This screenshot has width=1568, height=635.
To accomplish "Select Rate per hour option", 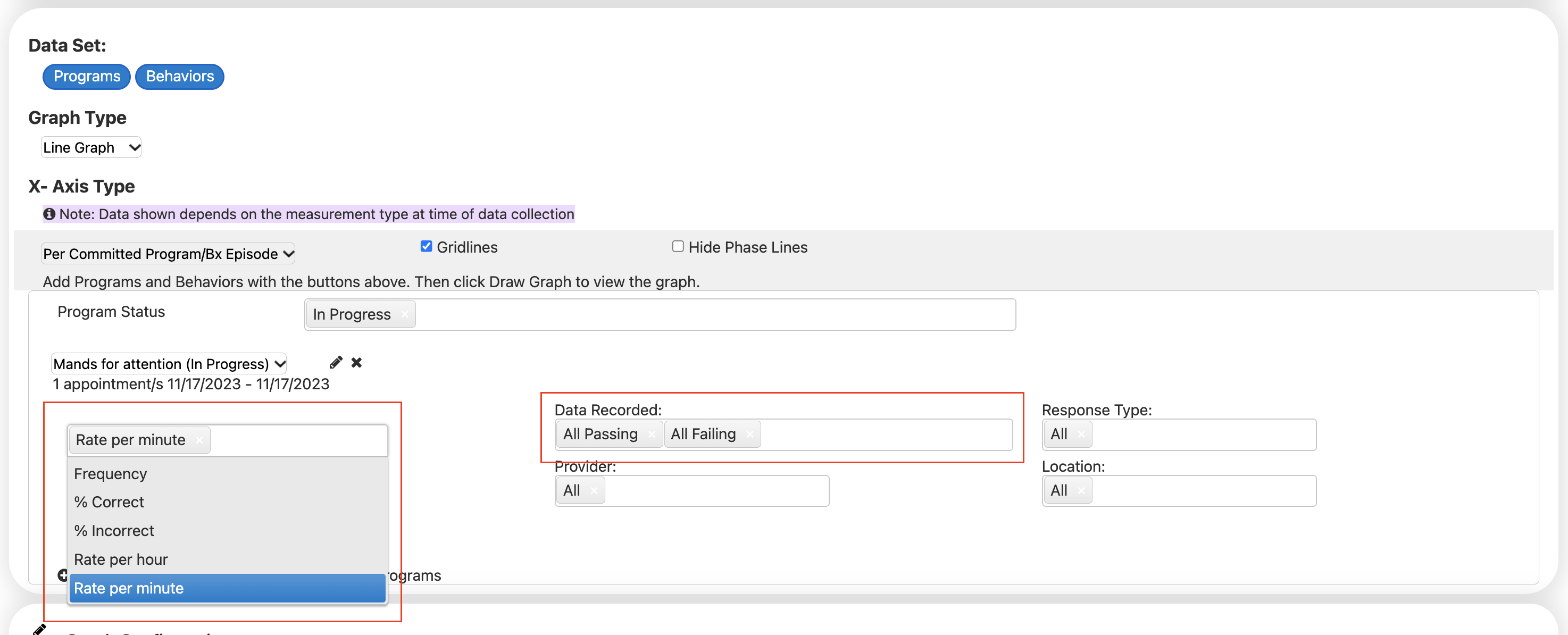I will click(x=121, y=559).
